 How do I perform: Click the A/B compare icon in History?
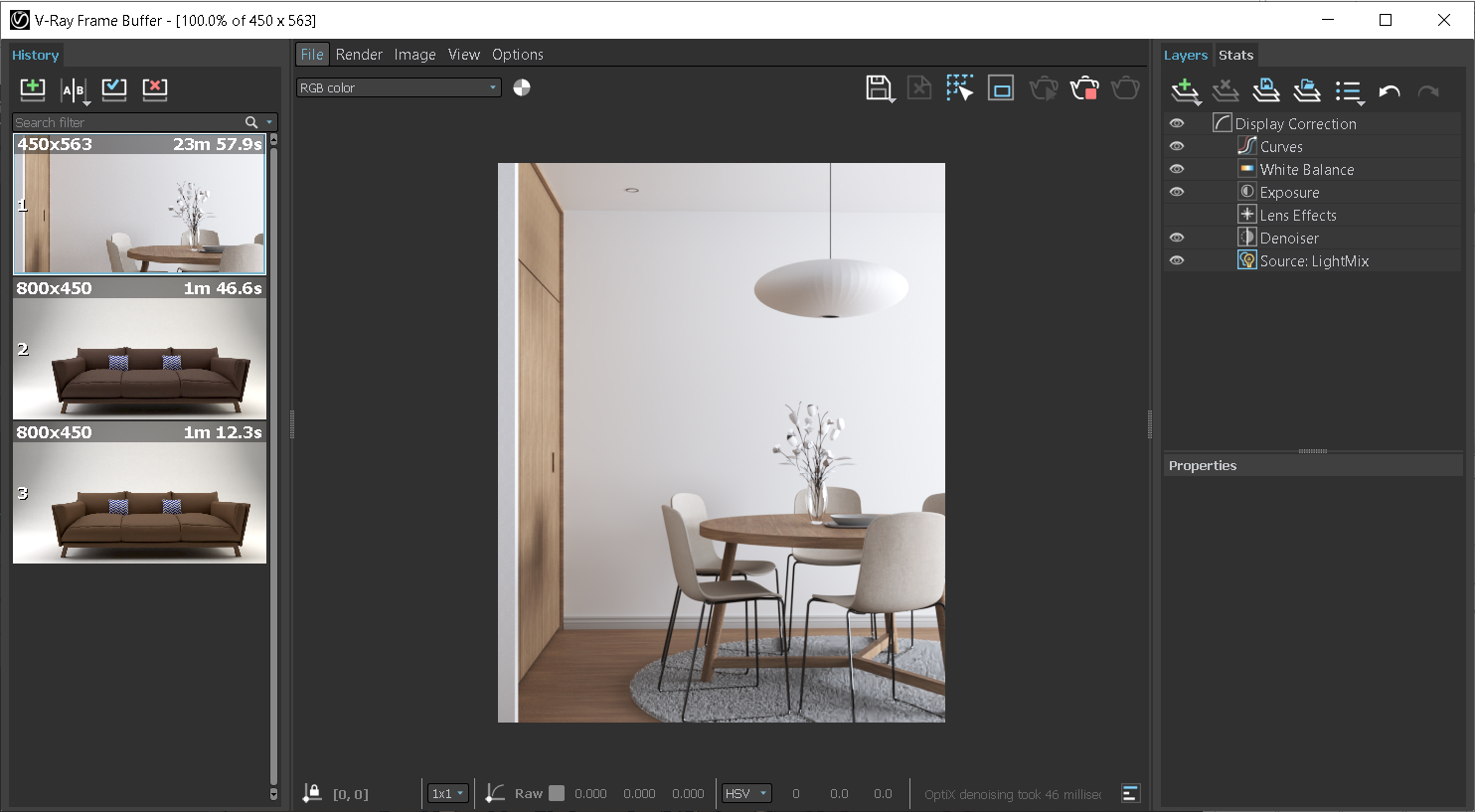(x=74, y=89)
